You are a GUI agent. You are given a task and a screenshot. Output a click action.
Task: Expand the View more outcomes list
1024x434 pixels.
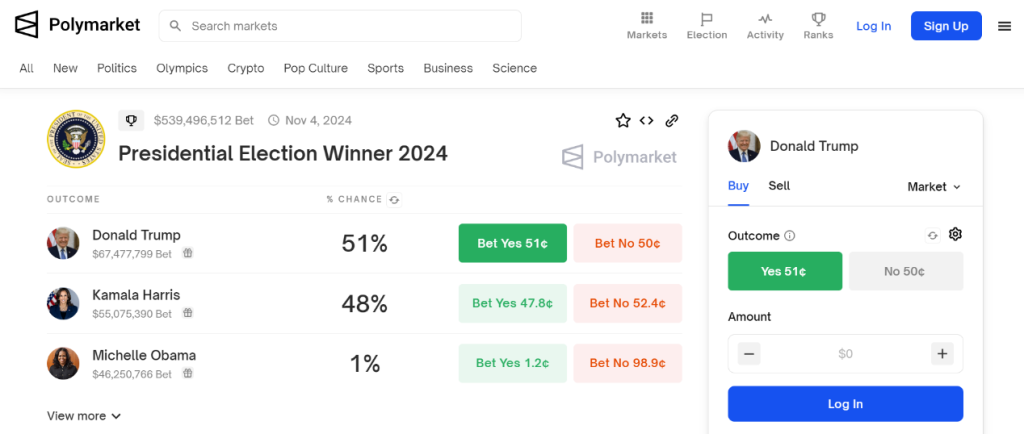pyautogui.click(x=84, y=416)
